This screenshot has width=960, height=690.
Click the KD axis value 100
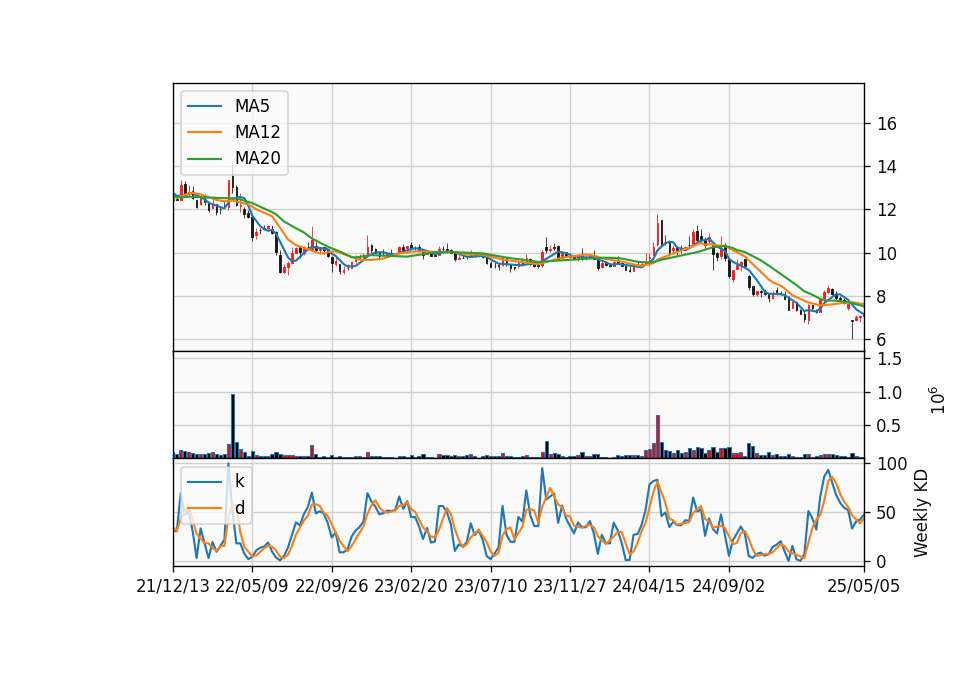892,464
